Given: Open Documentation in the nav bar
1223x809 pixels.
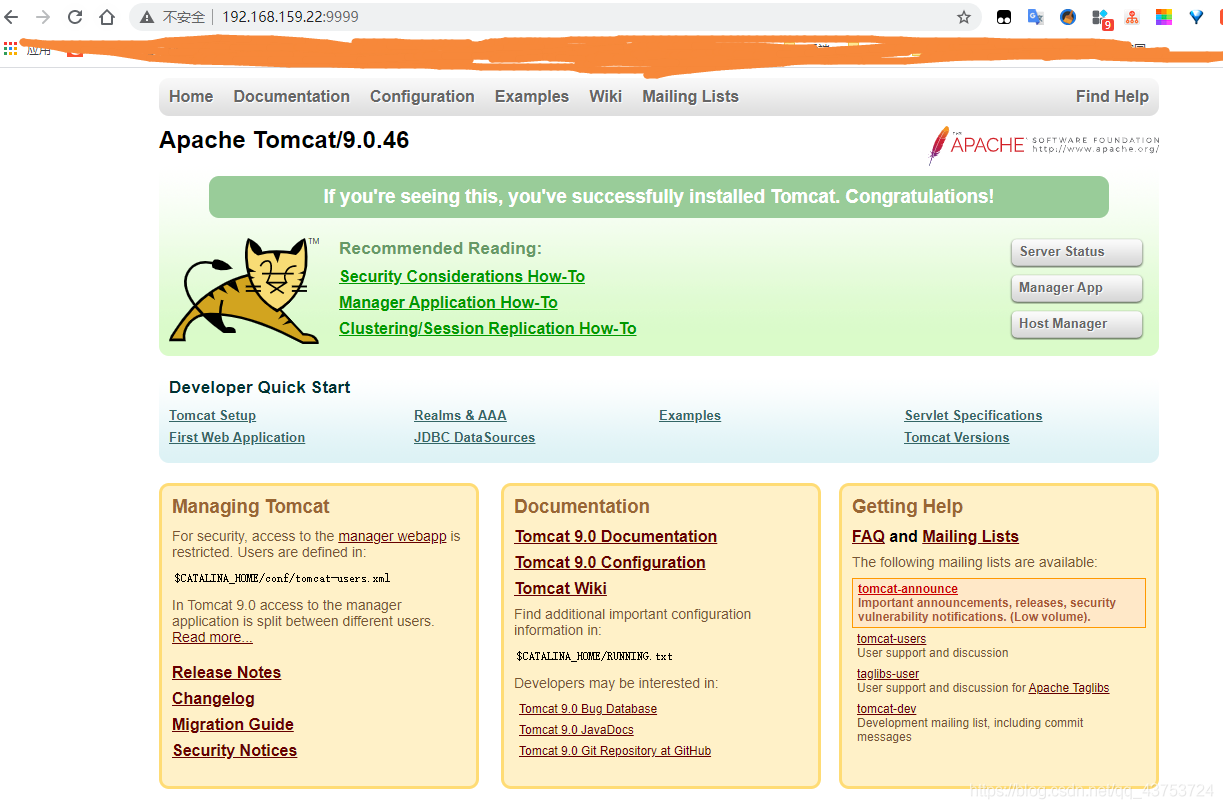Looking at the screenshot, I should (292, 96).
